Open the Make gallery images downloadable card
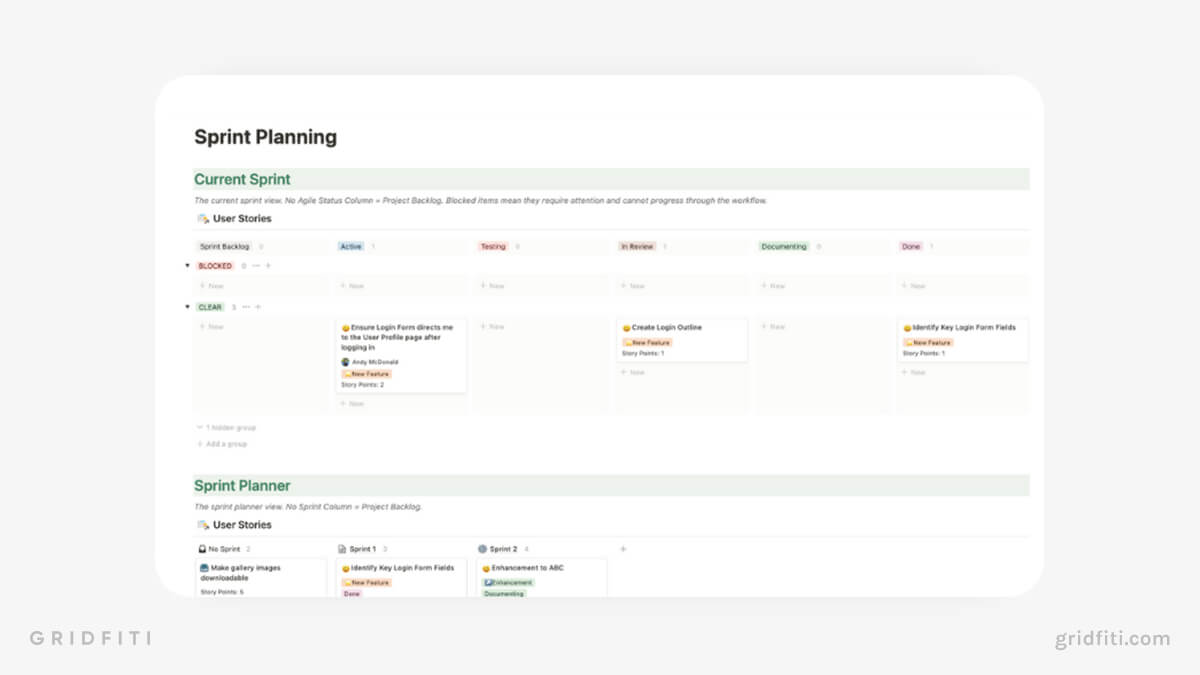Image resolution: width=1200 pixels, height=675 pixels. (x=261, y=578)
